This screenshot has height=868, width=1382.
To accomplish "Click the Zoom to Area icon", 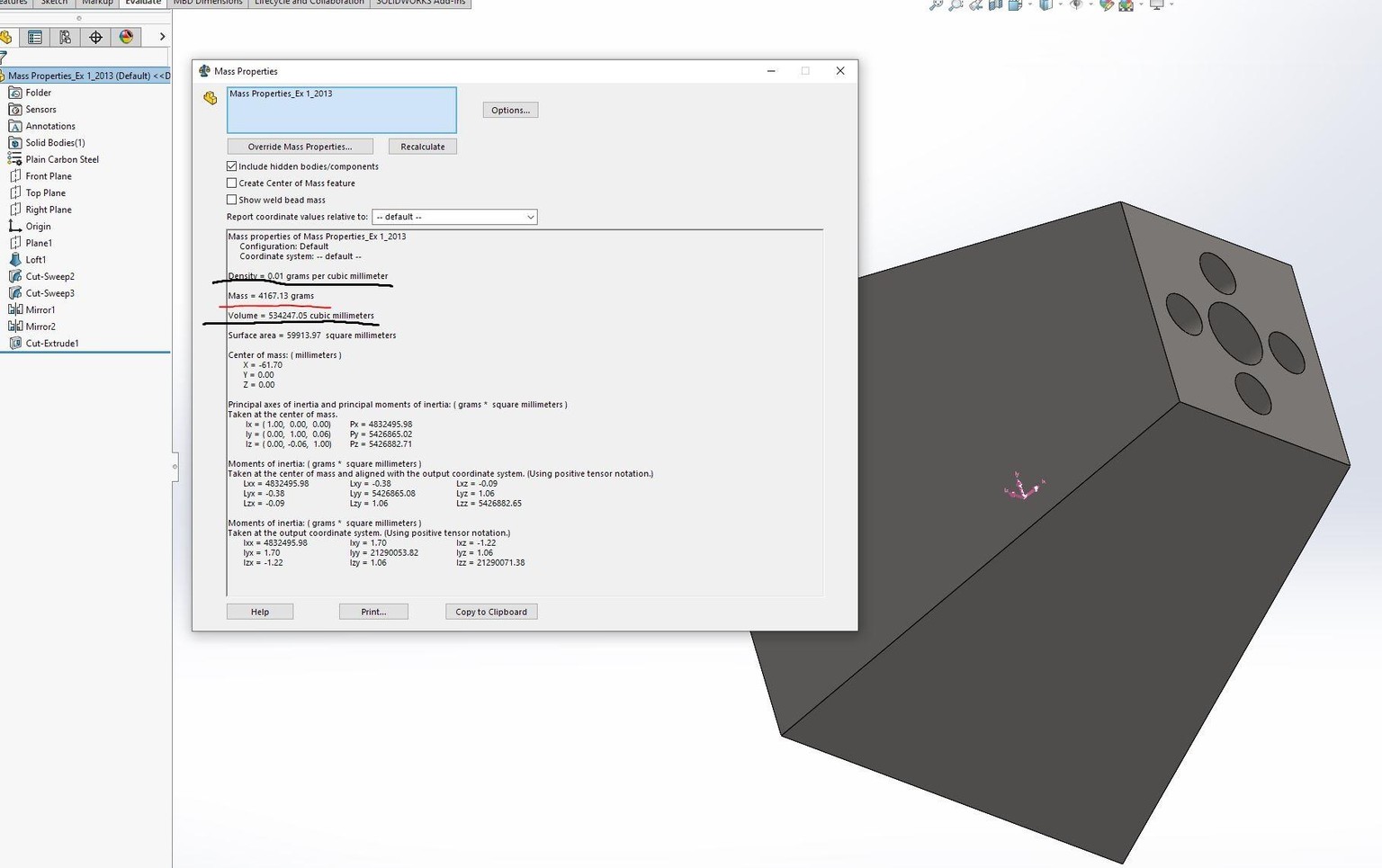I will (x=956, y=4).
